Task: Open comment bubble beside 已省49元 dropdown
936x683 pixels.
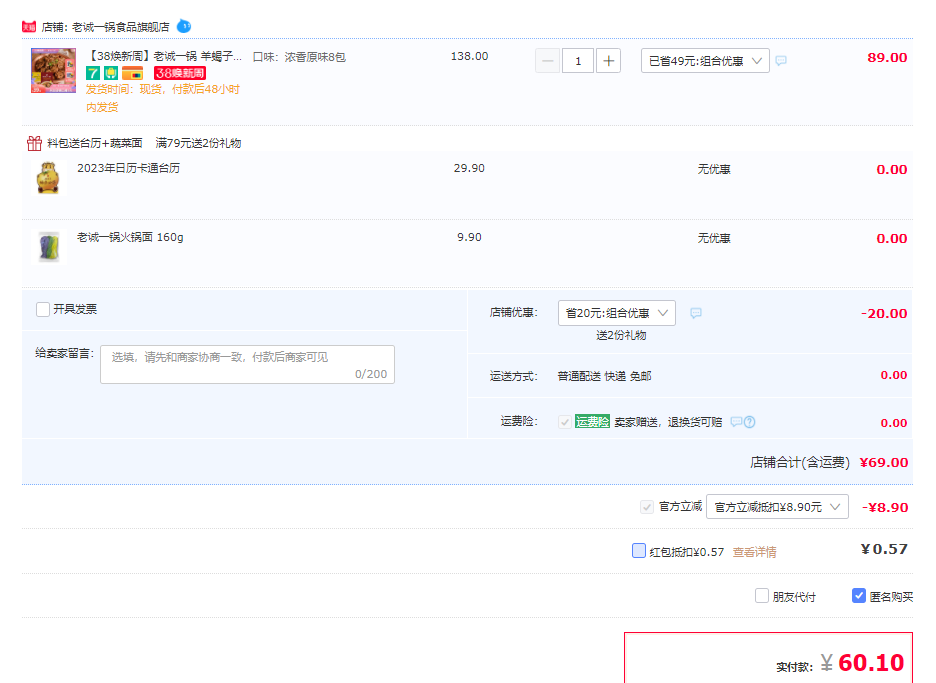Action: tap(781, 60)
